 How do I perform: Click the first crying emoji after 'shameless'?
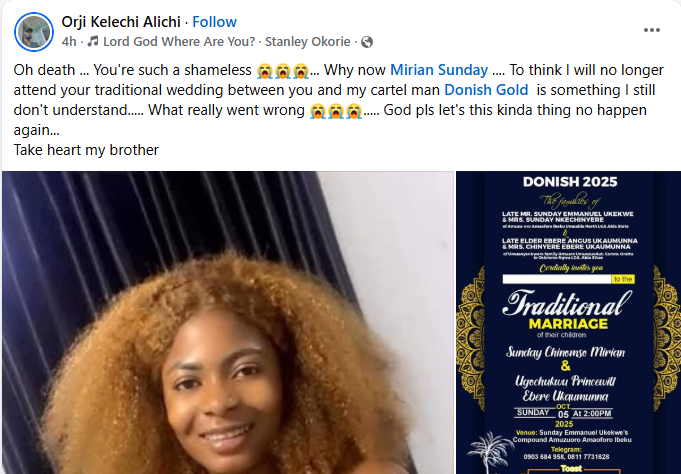point(264,70)
